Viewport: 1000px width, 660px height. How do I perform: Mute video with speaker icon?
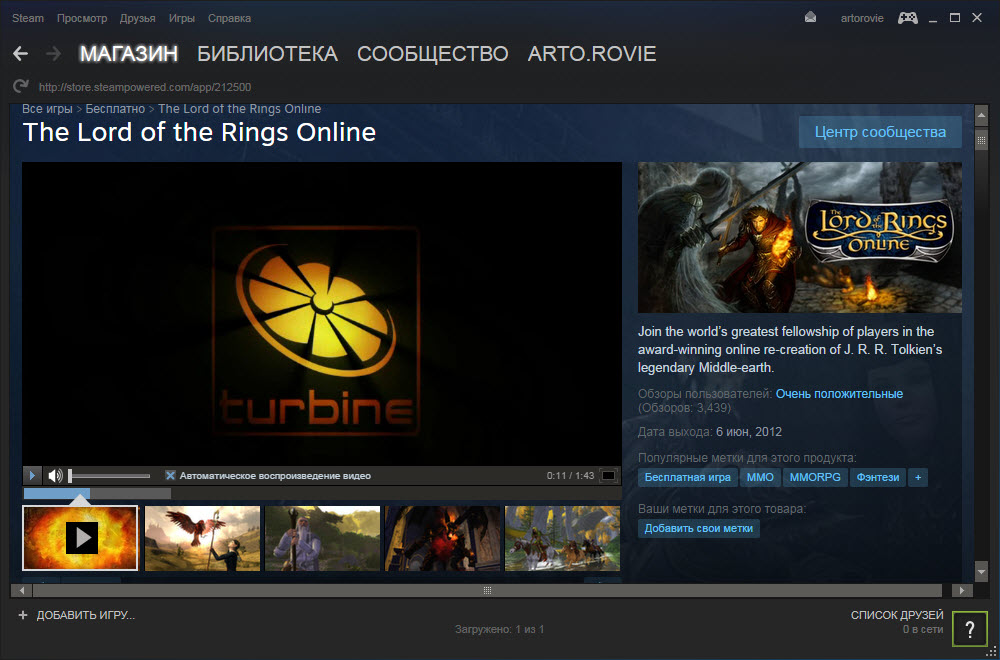[x=56, y=476]
